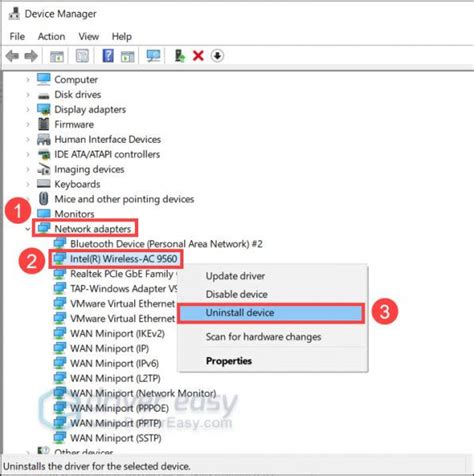
Task: Click the Imaging devices camera icon
Action: click(44, 169)
